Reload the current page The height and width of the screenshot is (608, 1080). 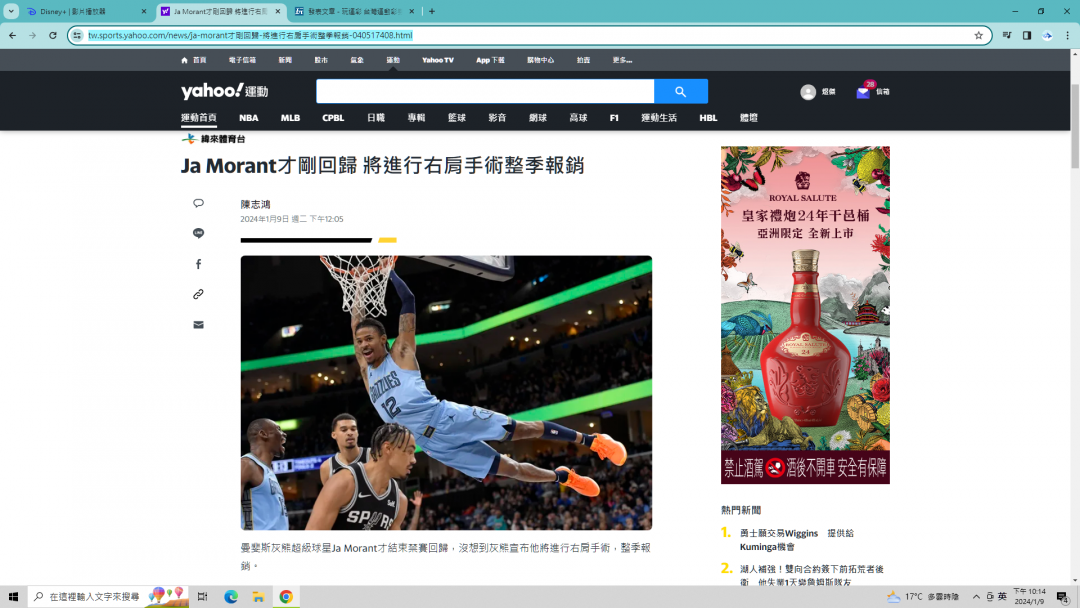point(52,35)
